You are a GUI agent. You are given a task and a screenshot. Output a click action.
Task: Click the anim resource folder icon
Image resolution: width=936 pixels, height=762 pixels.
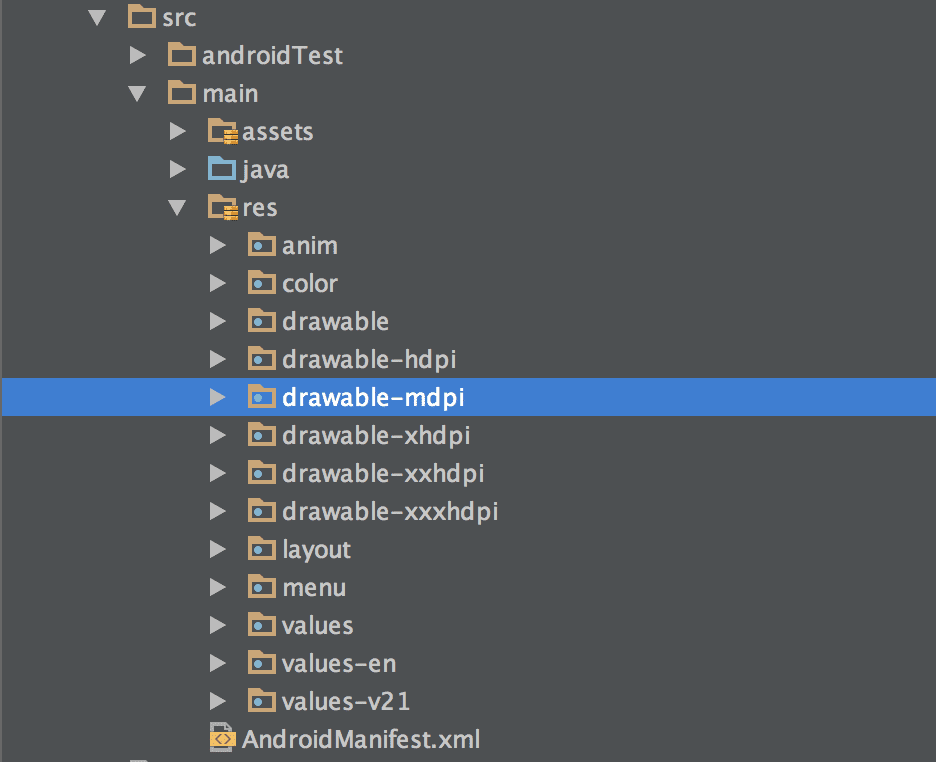261,245
